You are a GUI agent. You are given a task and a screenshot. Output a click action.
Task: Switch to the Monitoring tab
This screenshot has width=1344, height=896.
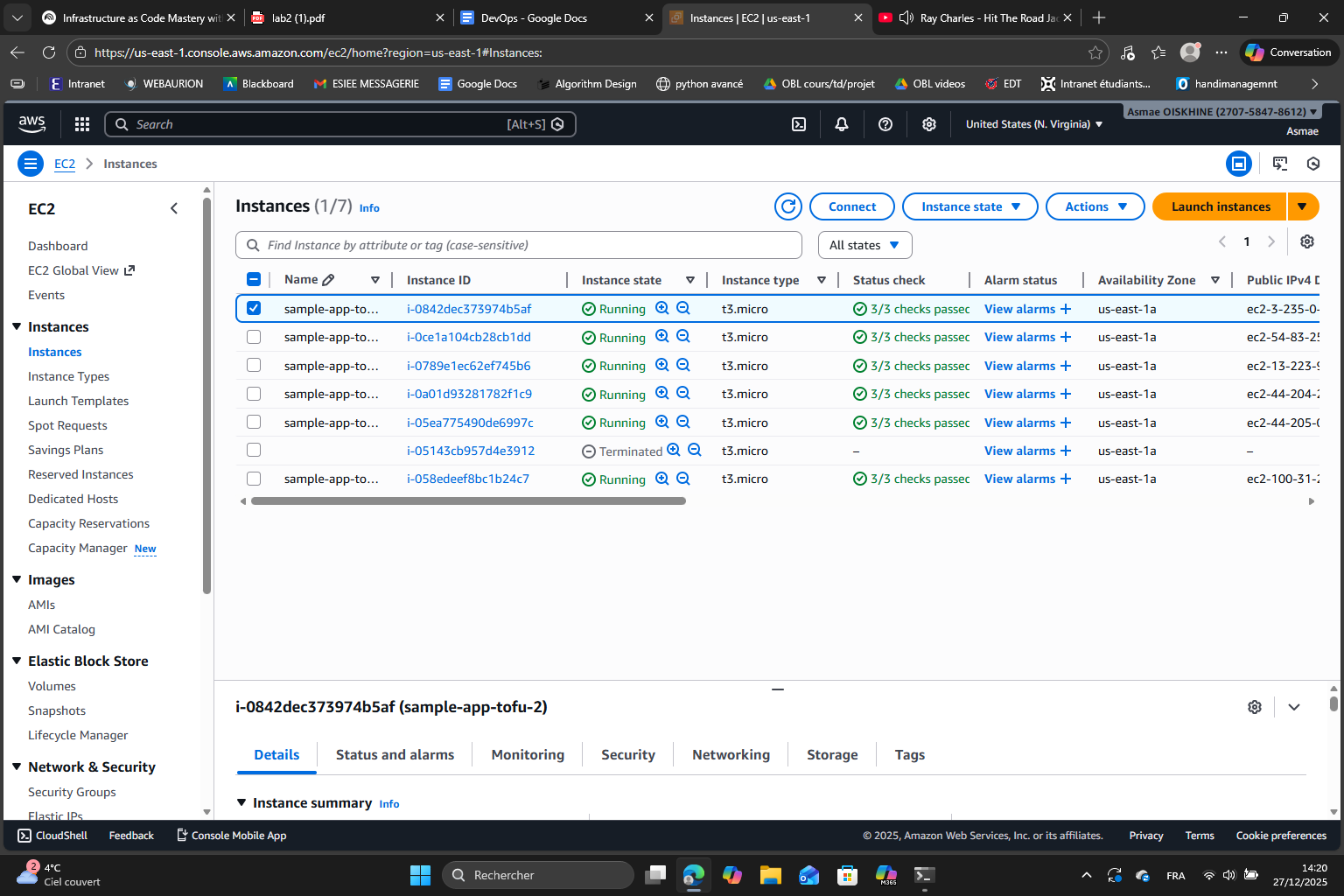click(527, 754)
